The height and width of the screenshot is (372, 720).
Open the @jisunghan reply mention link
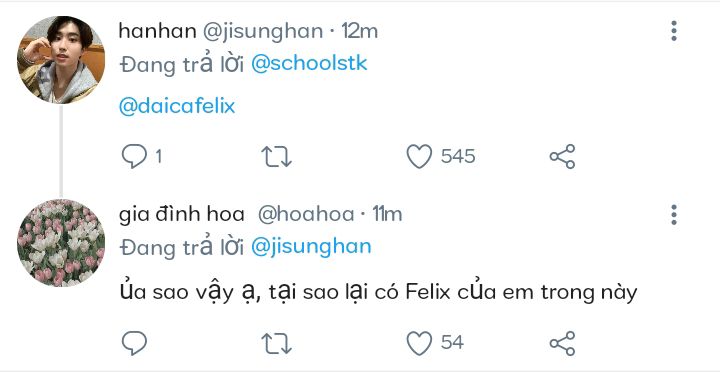click(311, 247)
